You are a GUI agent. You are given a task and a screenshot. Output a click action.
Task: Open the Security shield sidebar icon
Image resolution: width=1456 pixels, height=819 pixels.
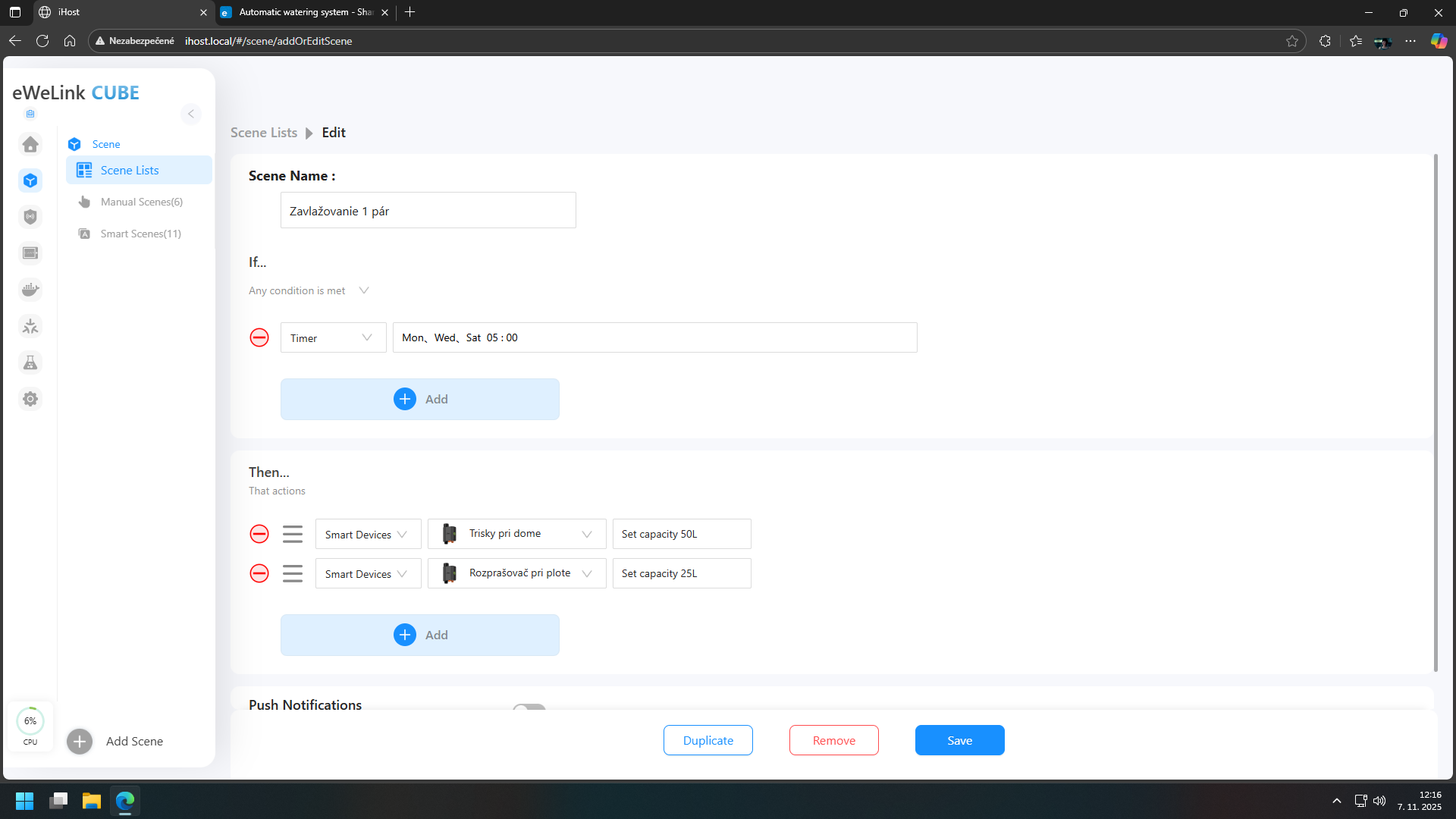point(30,217)
